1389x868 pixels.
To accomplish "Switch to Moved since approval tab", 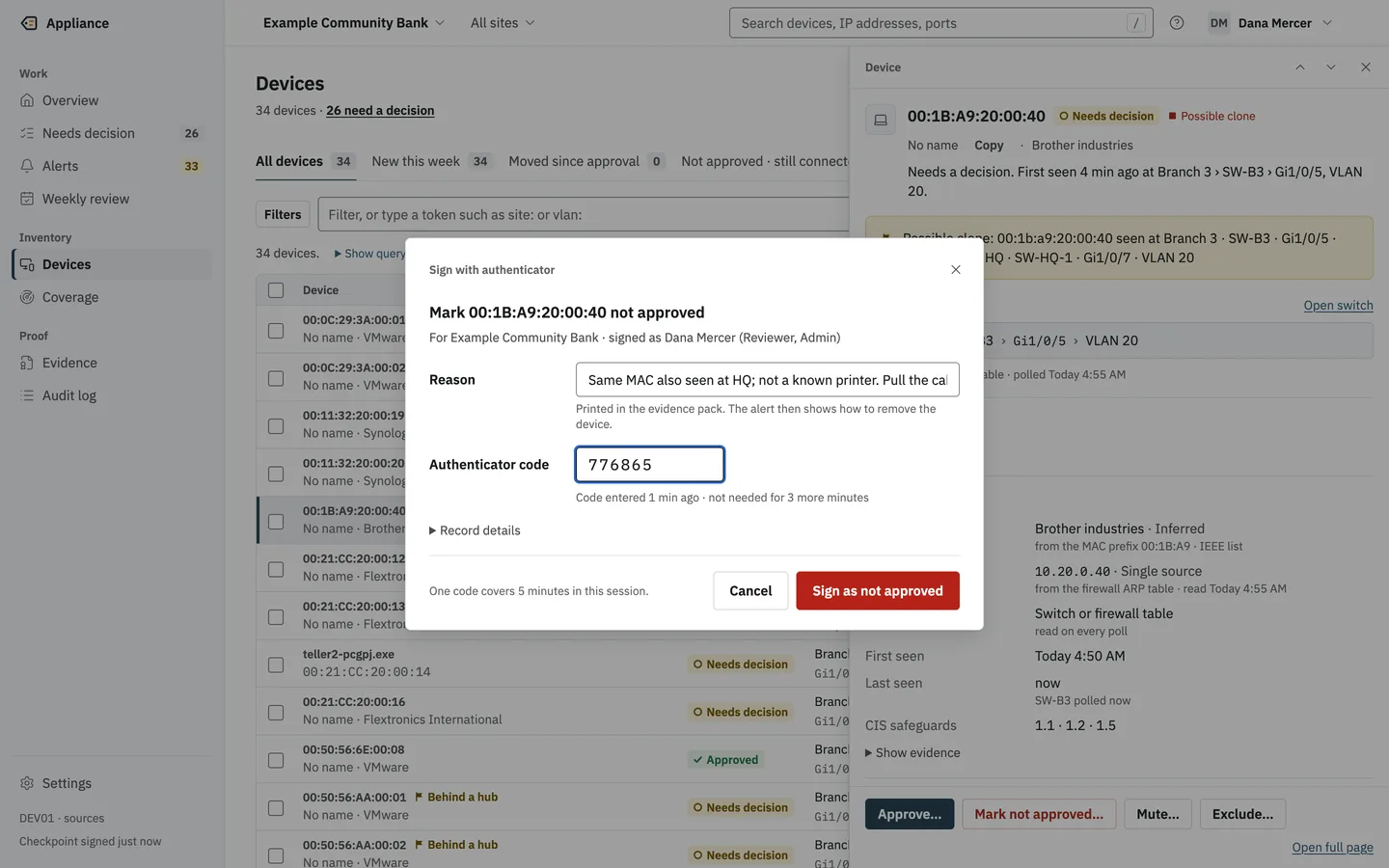I will click(587, 162).
